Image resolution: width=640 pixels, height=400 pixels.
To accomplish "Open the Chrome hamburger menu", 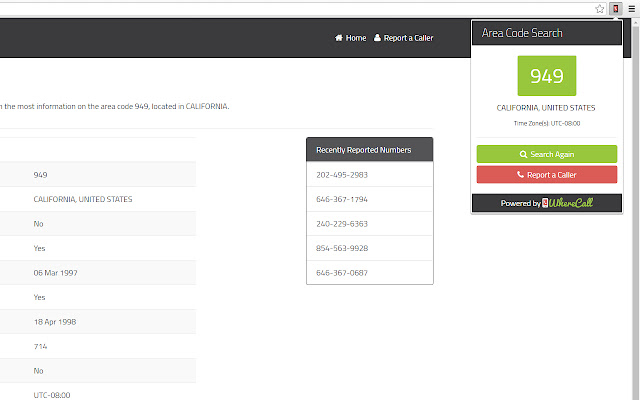I will [x=631, y=9].
